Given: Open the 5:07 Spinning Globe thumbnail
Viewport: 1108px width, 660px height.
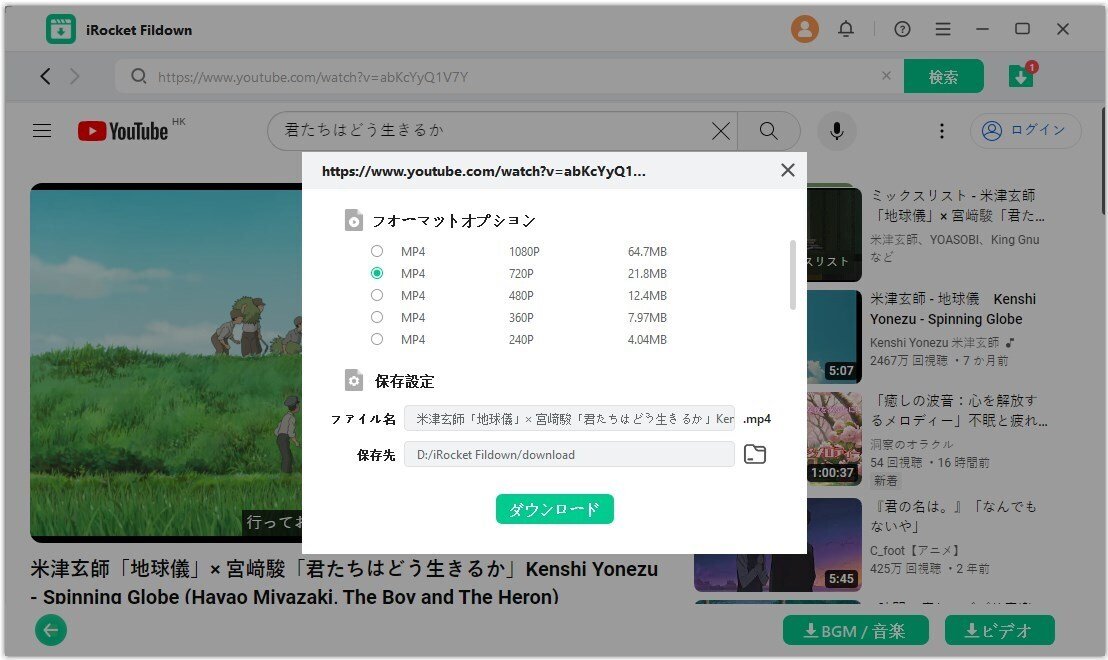Looking at the screenshot, I should 835,336.
